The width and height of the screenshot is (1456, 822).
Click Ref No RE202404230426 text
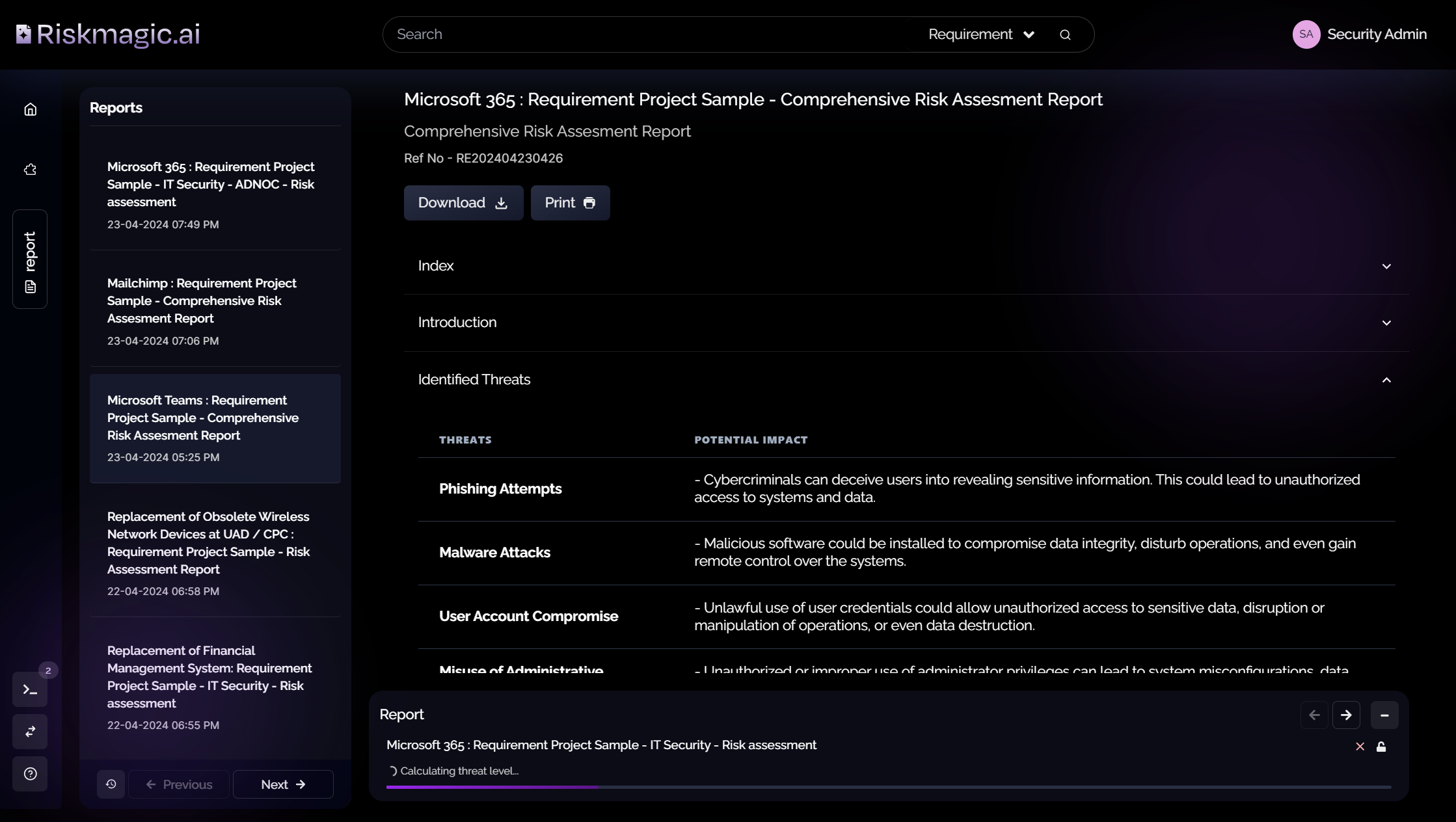tap(483, 159)
